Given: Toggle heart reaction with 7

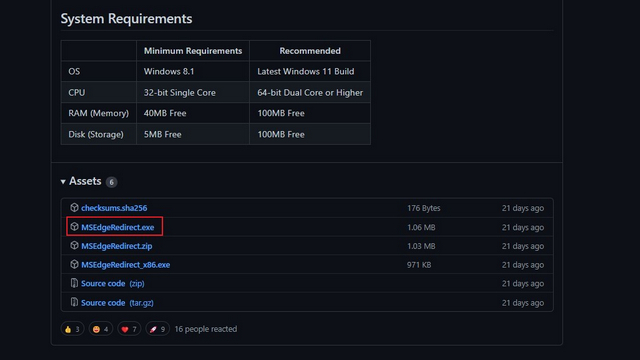Looking at the screenshot, I should [x=129, y=329].
